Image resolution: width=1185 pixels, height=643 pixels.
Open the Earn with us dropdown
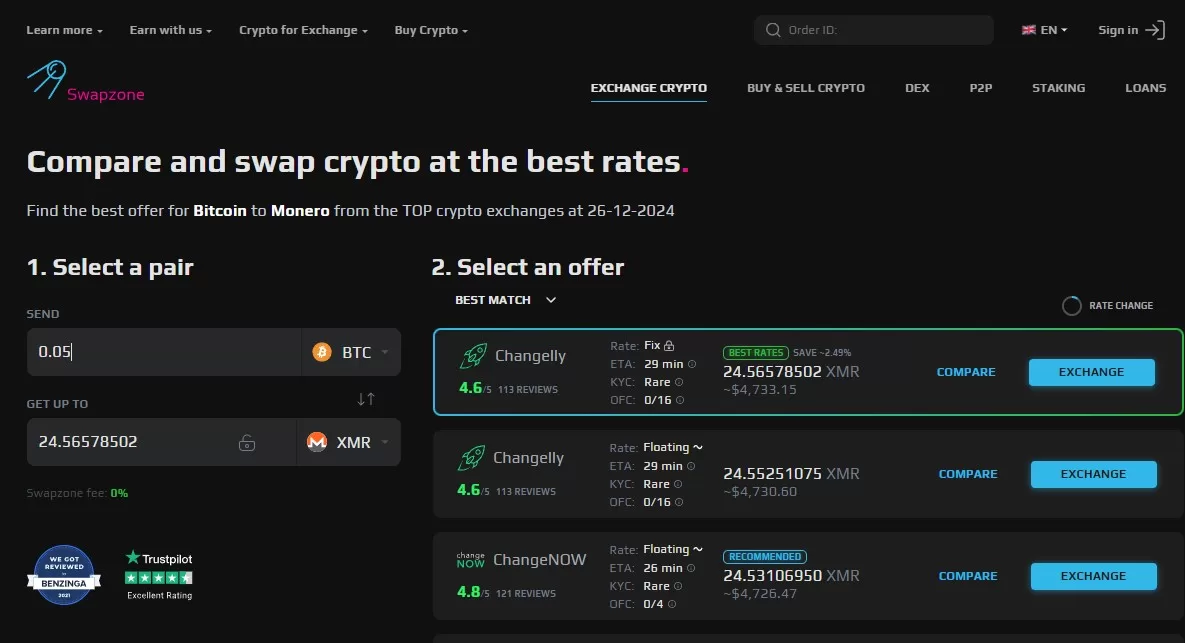coord(170,30)
